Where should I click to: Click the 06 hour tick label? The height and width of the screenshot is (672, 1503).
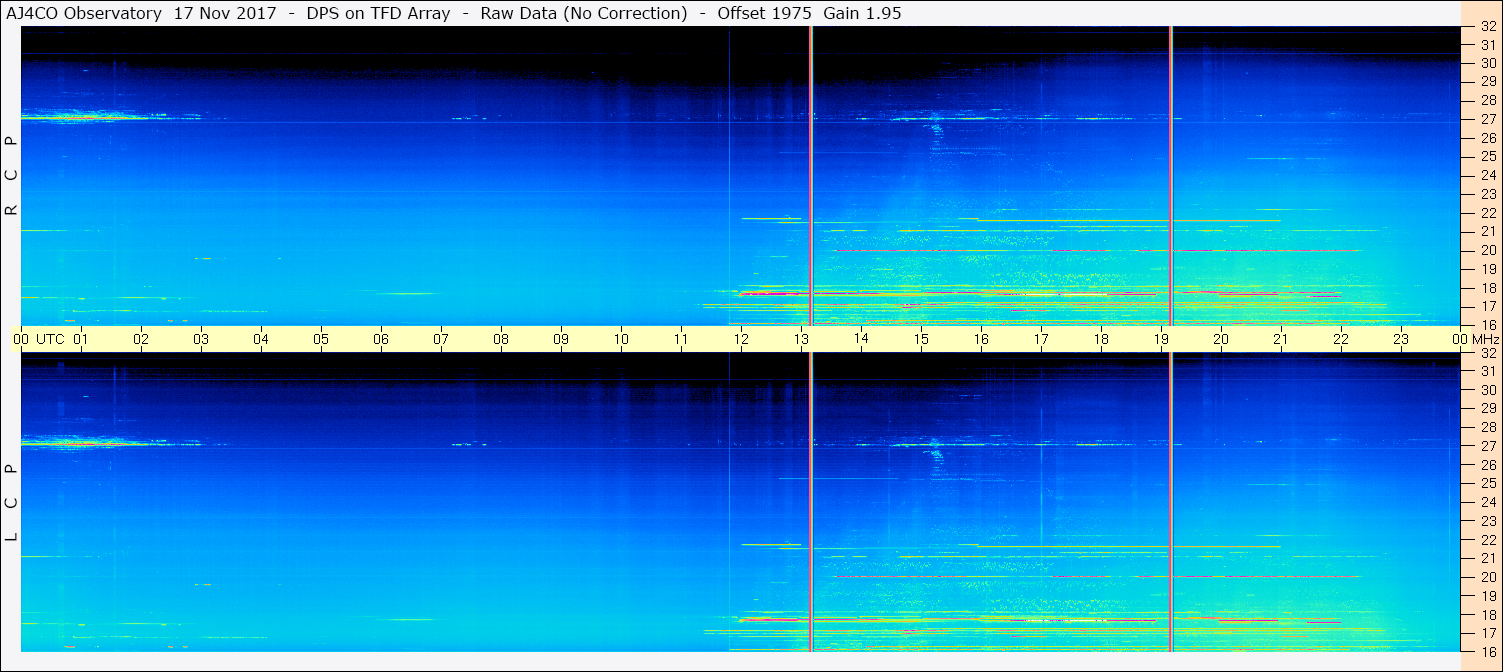[x=381, y=339]
